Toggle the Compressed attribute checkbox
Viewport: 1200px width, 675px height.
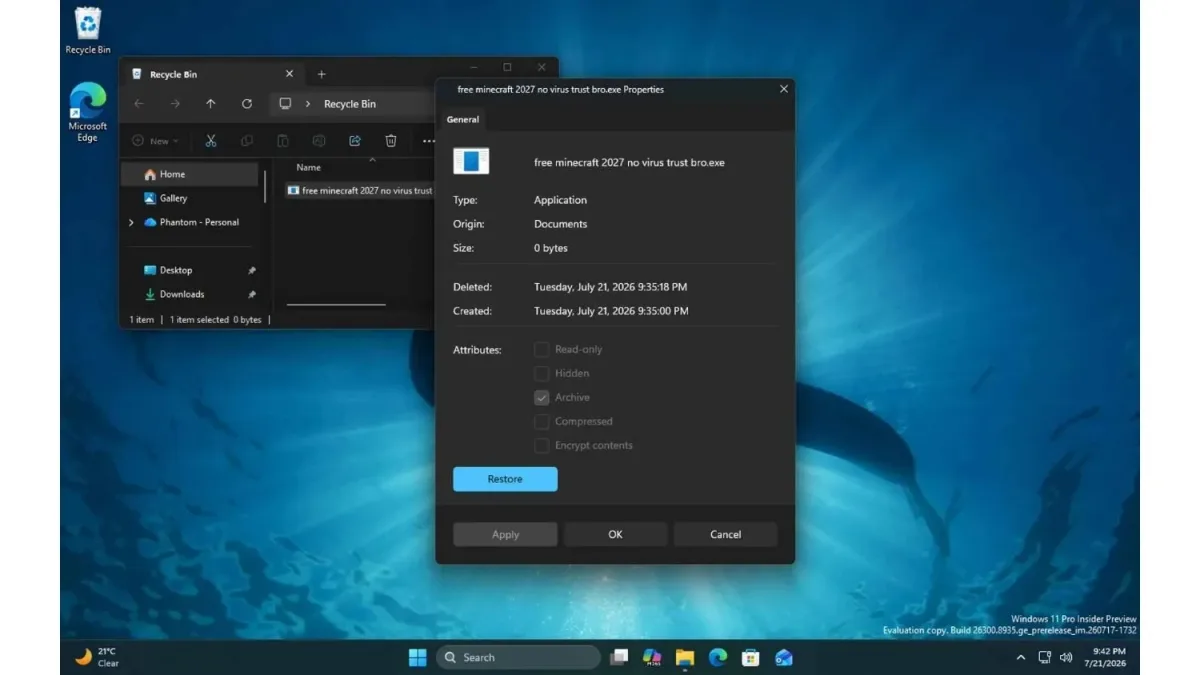[541, 421]
